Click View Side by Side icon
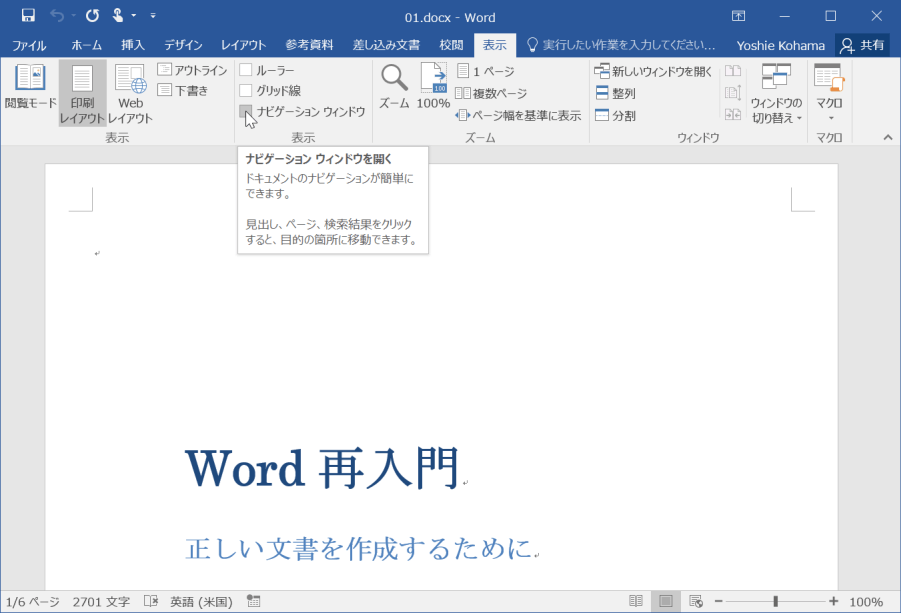The height and width of the screenshot is (613, 901). click(x=733, y=71)
